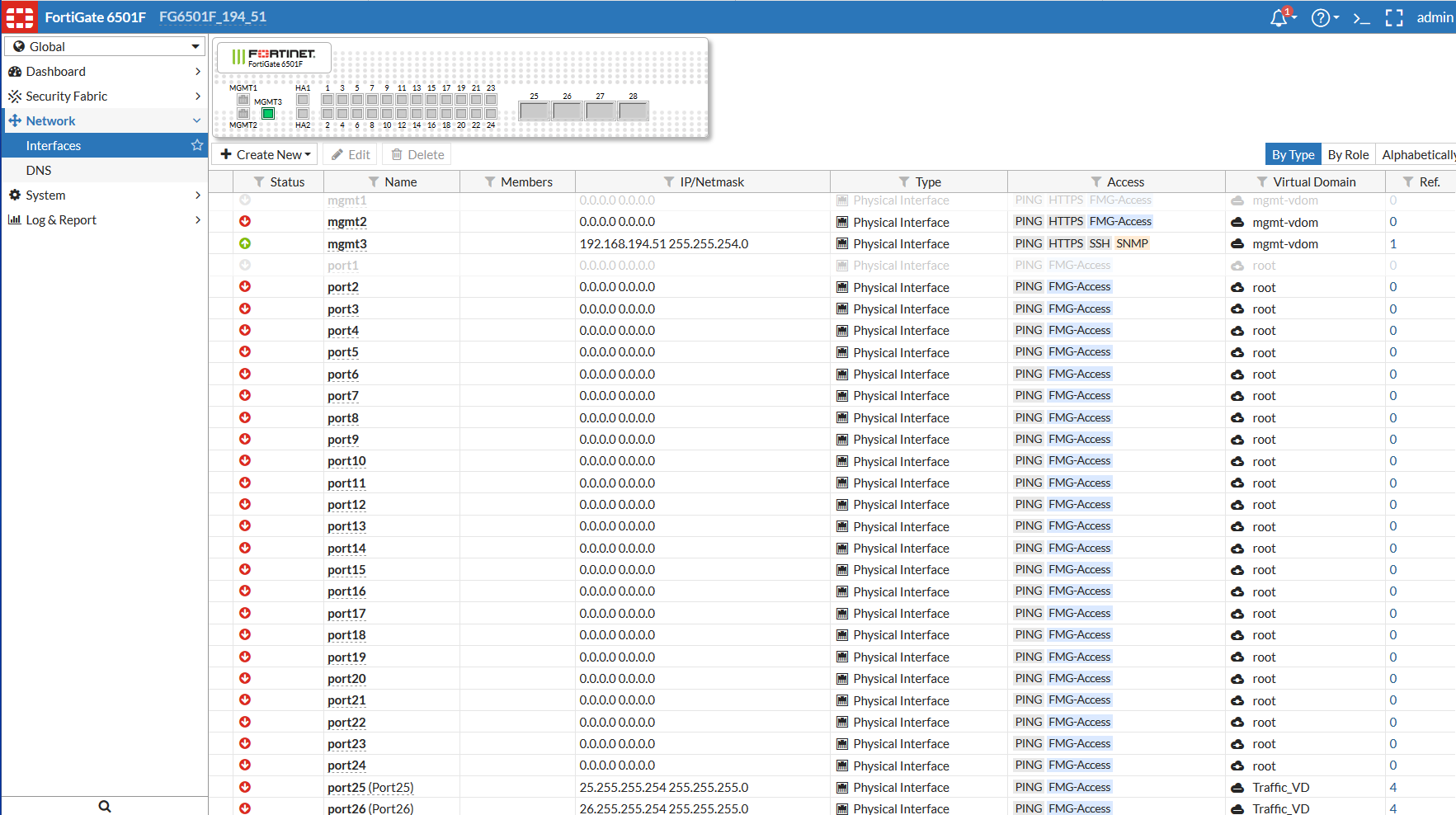Click root virtual domain for port22
The image size is (1456, 815).
pos(1264,722)
